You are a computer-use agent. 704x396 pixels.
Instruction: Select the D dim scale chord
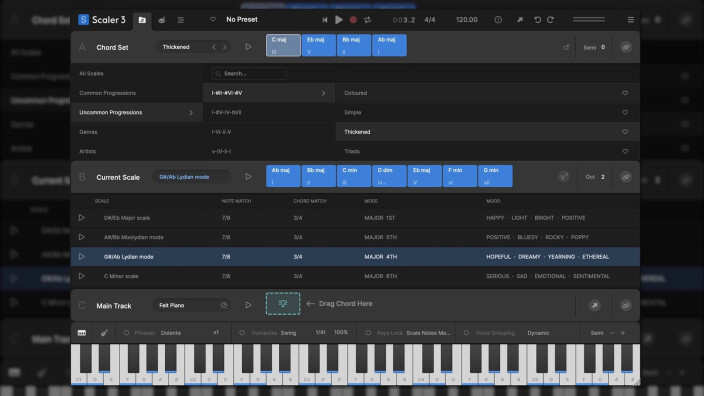click(x=389, y=176)
